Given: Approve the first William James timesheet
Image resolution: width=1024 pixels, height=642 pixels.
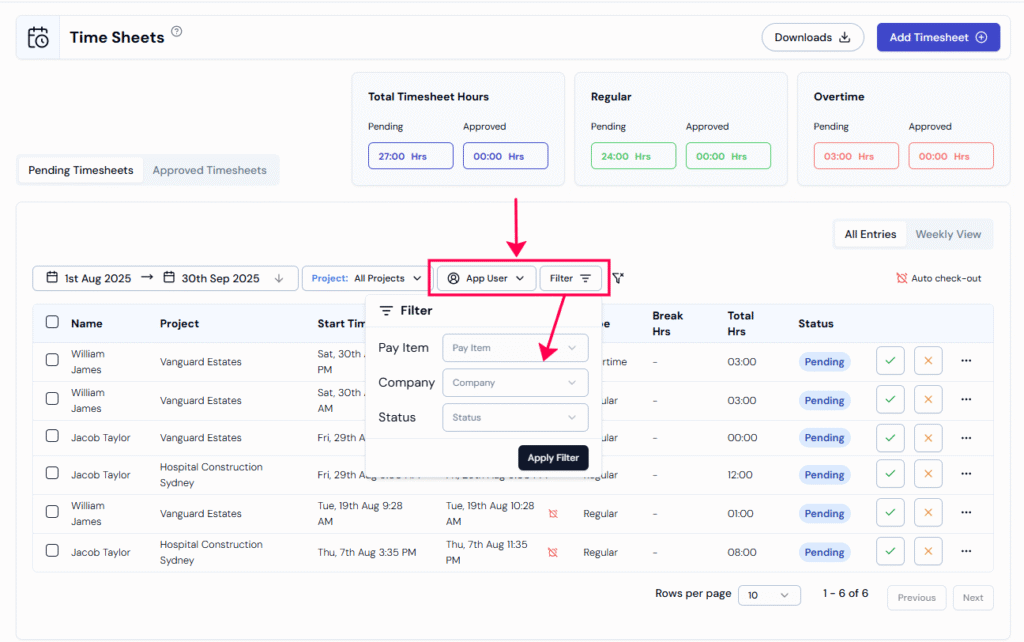Looking at the screenshot, I should click(x=889, y=361).
